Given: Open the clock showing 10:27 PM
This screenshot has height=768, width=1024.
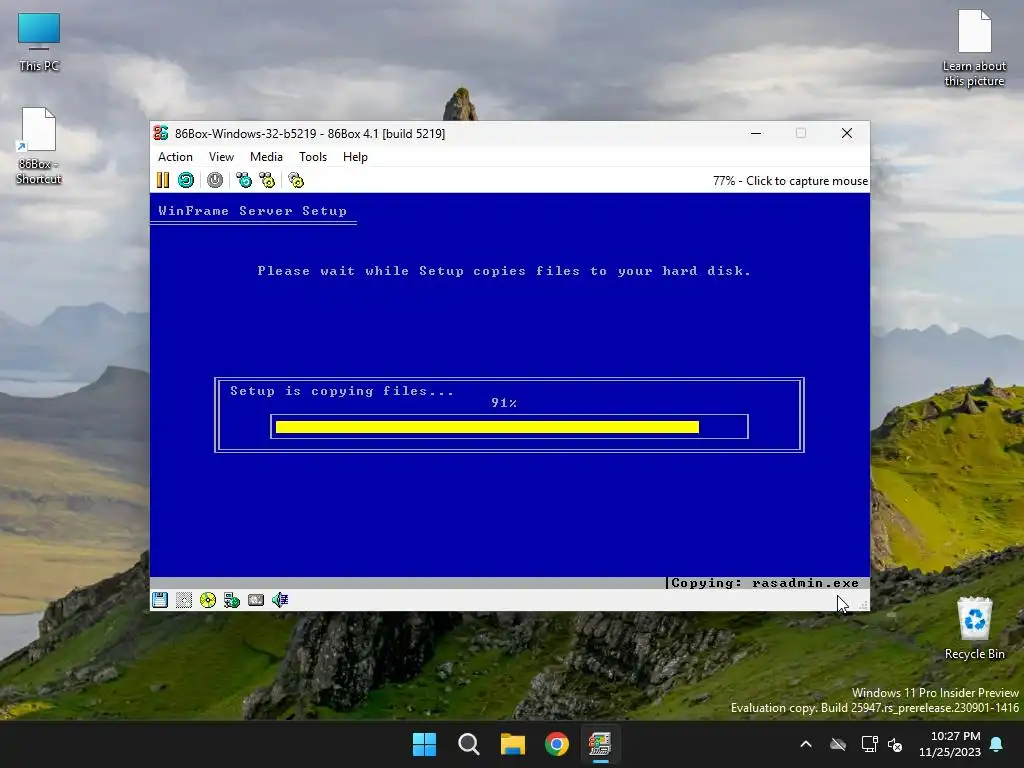Looking at the screenshot, I should tap(950, 744).
